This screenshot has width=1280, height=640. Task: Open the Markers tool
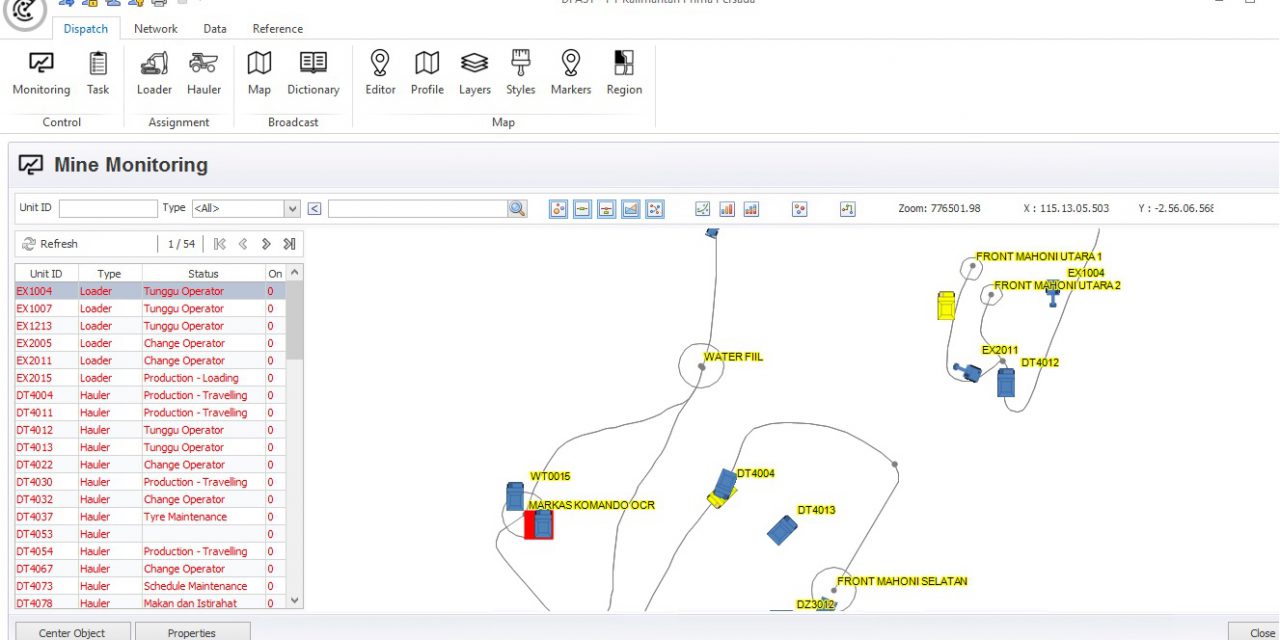570,74
